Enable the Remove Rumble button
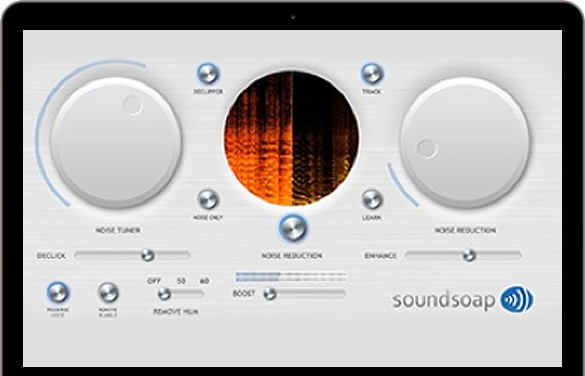This screenshot has height=376, width=585. [108, 292]
